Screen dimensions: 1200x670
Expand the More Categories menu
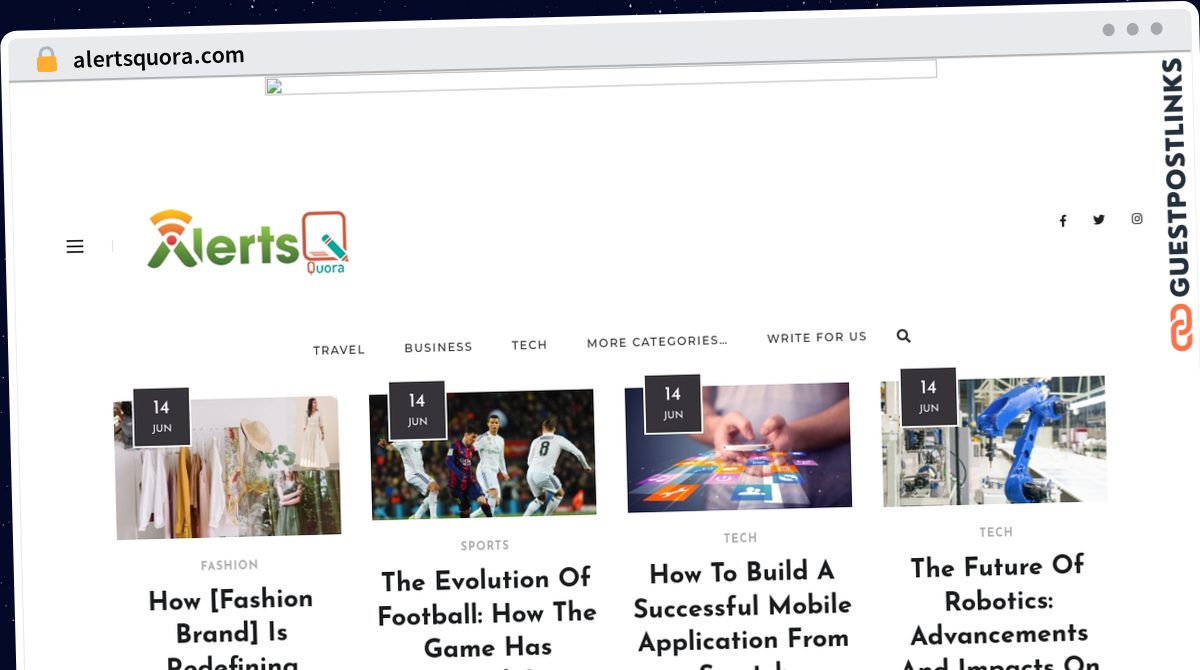(657, 342)
